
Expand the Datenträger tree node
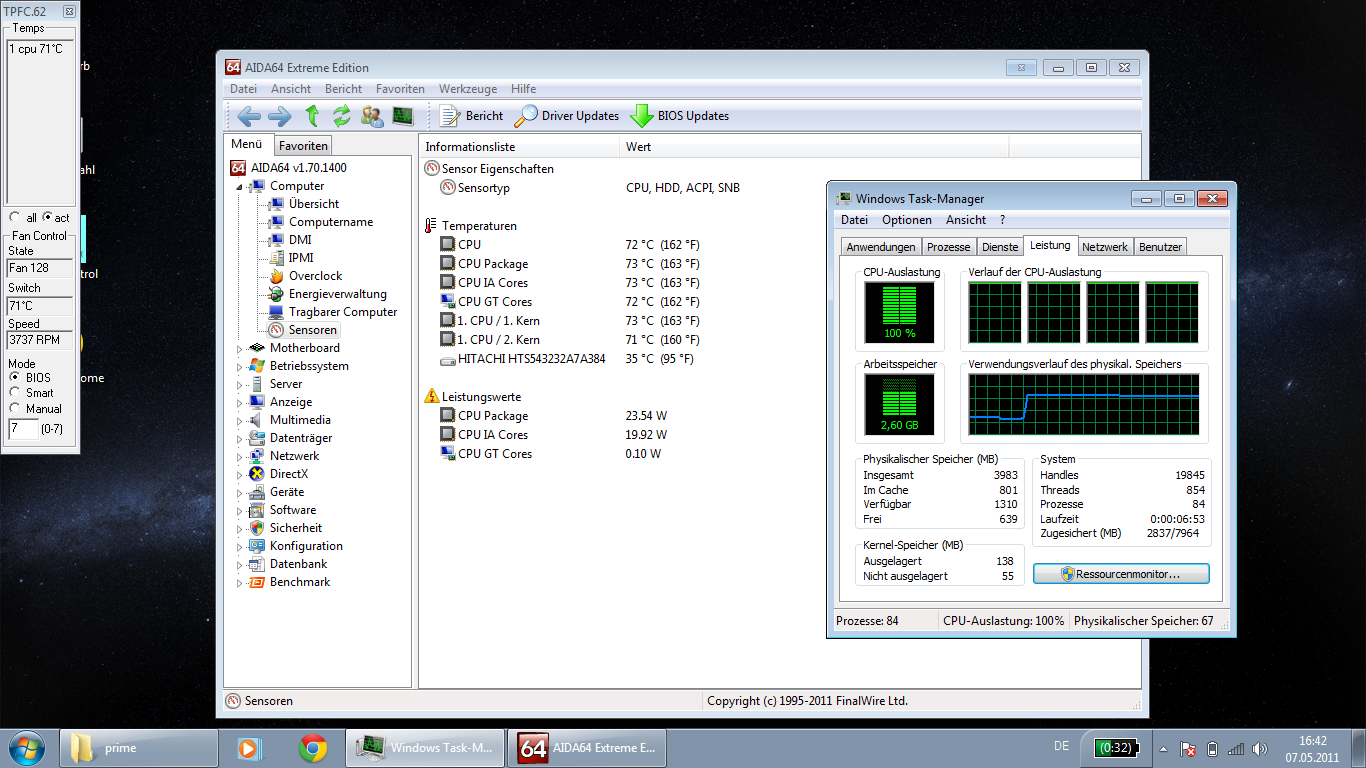(x=240, y=438)
